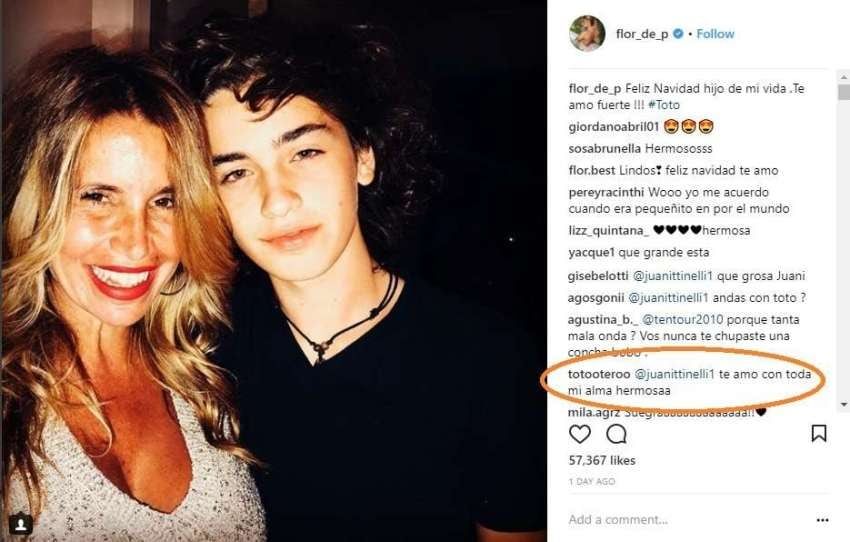
Task: Click the Add a comment field
Action: [680, 520]
